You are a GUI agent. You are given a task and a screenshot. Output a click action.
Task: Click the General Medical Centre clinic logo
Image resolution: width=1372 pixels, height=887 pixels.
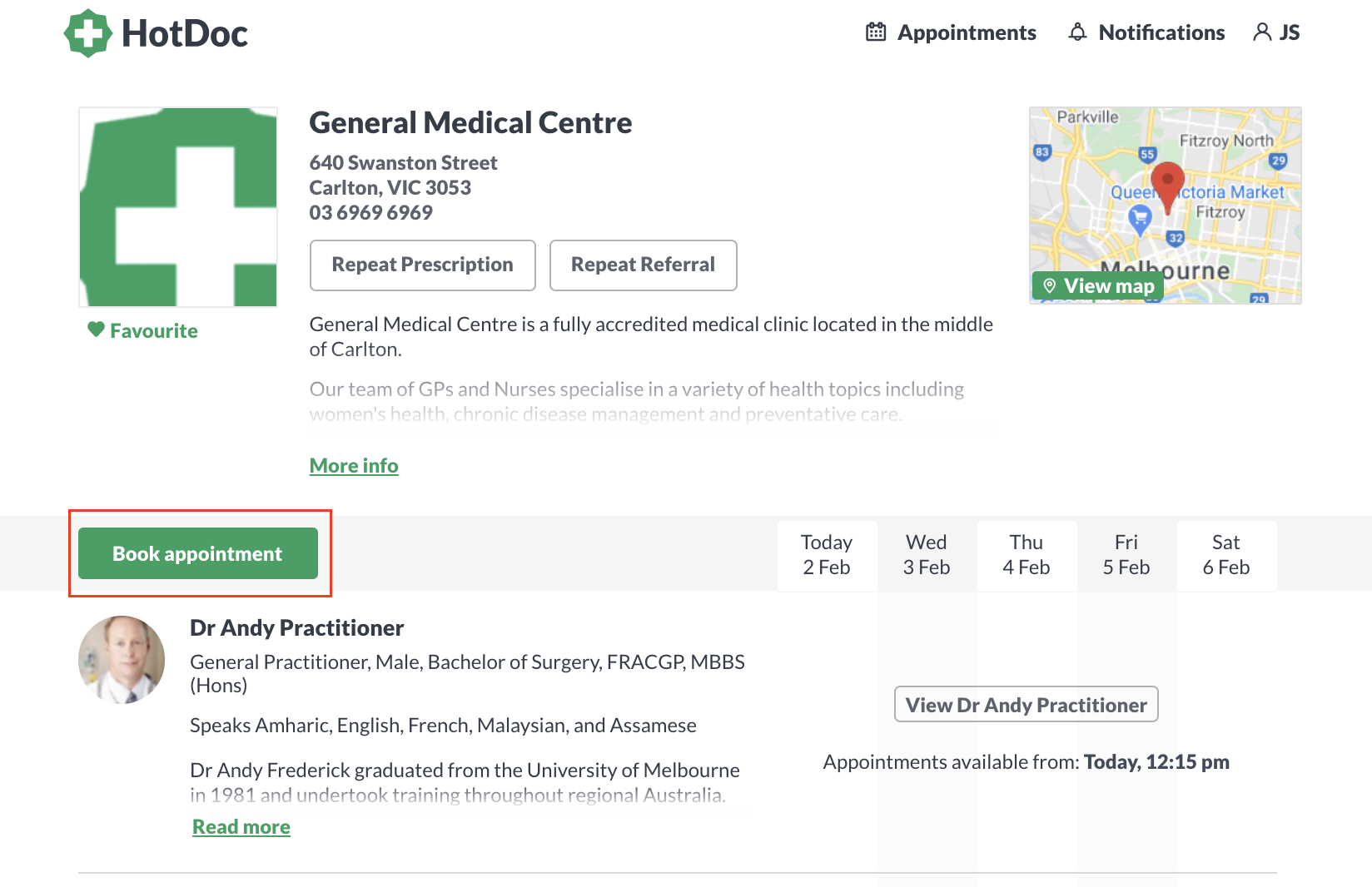tap(178, 207)
